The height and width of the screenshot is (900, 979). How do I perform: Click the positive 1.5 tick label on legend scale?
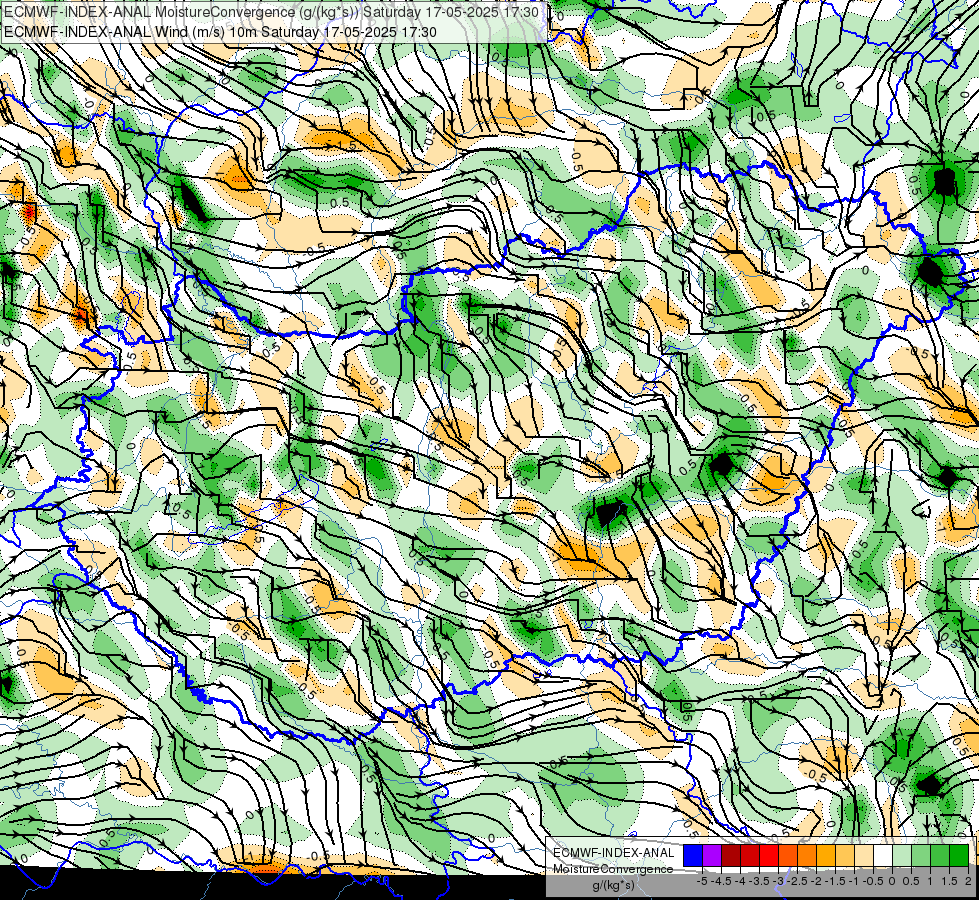click(950, 881)
